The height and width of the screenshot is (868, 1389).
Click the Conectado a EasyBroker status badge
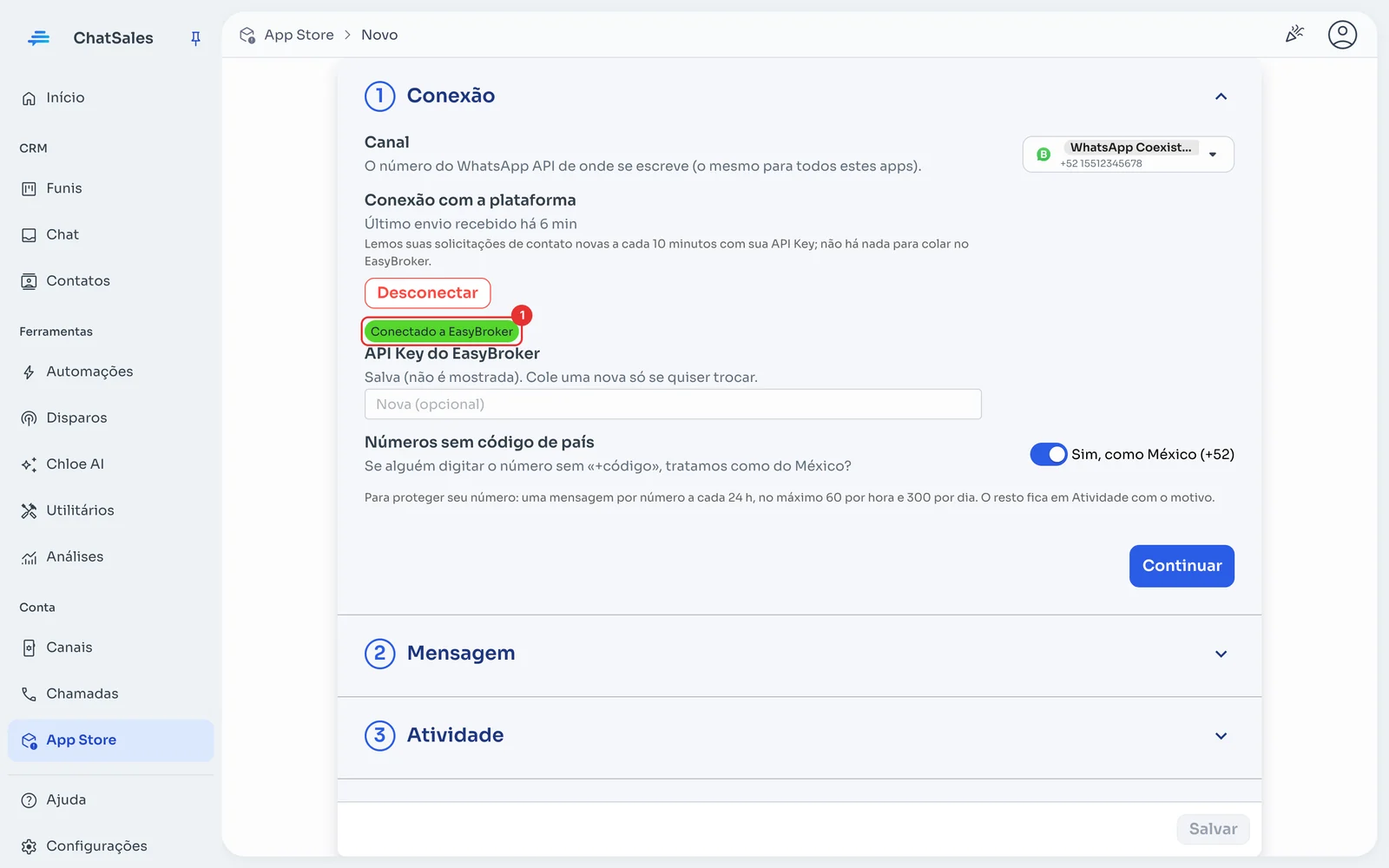click(x=442, y=332)
